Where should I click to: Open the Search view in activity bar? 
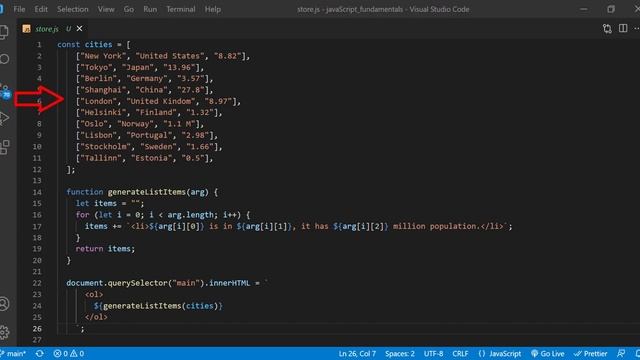click(4, 59)
